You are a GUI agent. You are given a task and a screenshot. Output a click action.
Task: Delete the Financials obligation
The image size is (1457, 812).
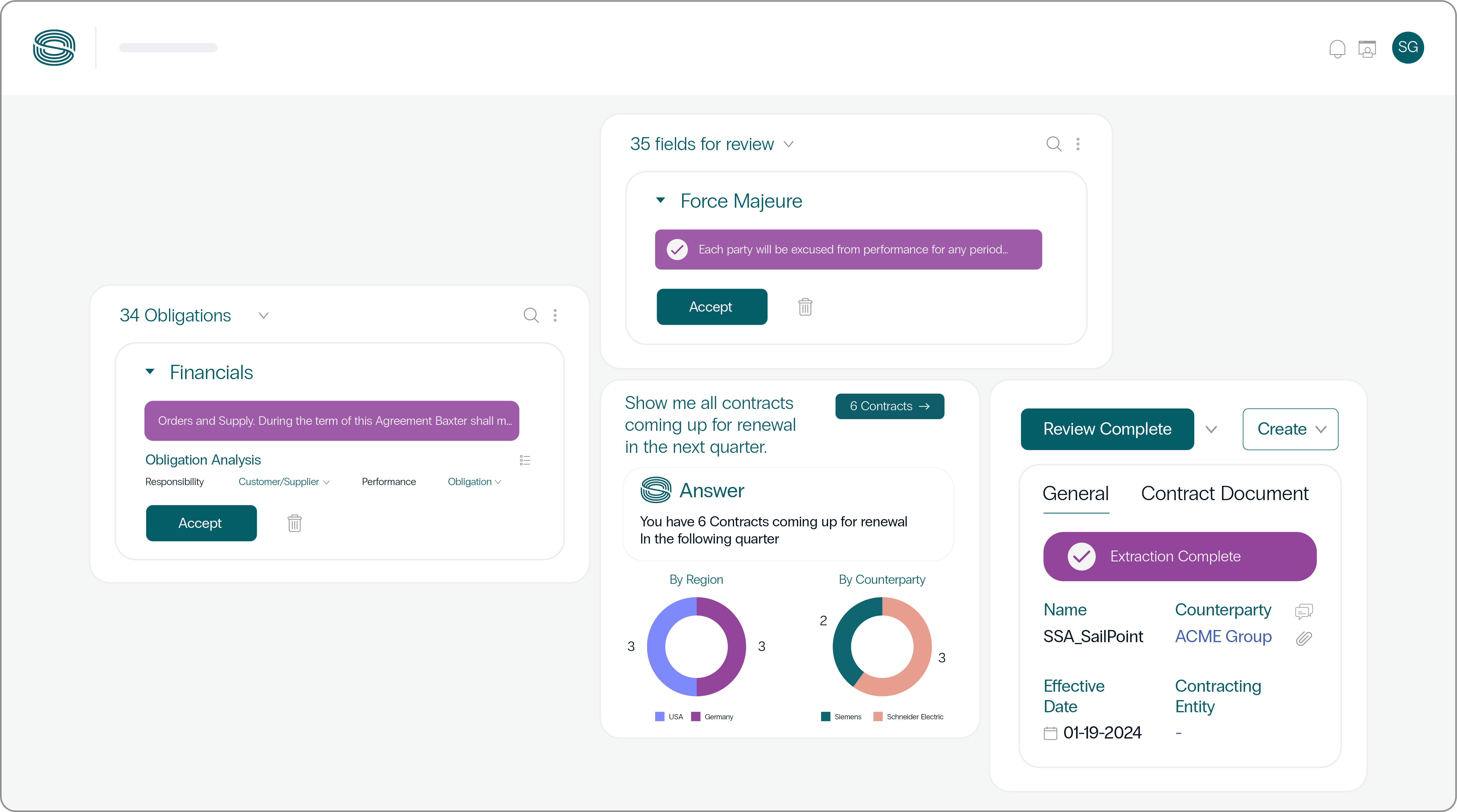(x=295, y=523)
